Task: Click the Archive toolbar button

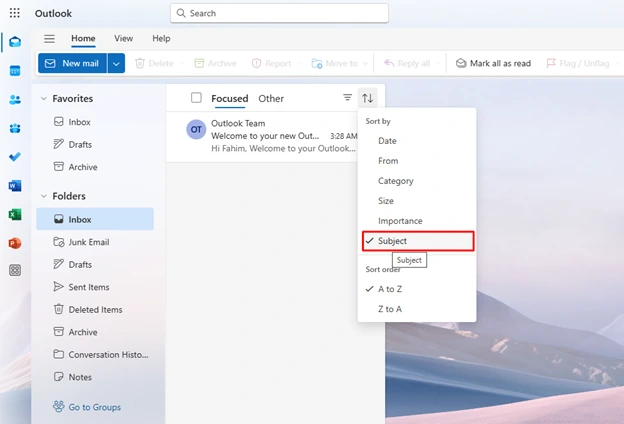Action: [x=215, y=63]
